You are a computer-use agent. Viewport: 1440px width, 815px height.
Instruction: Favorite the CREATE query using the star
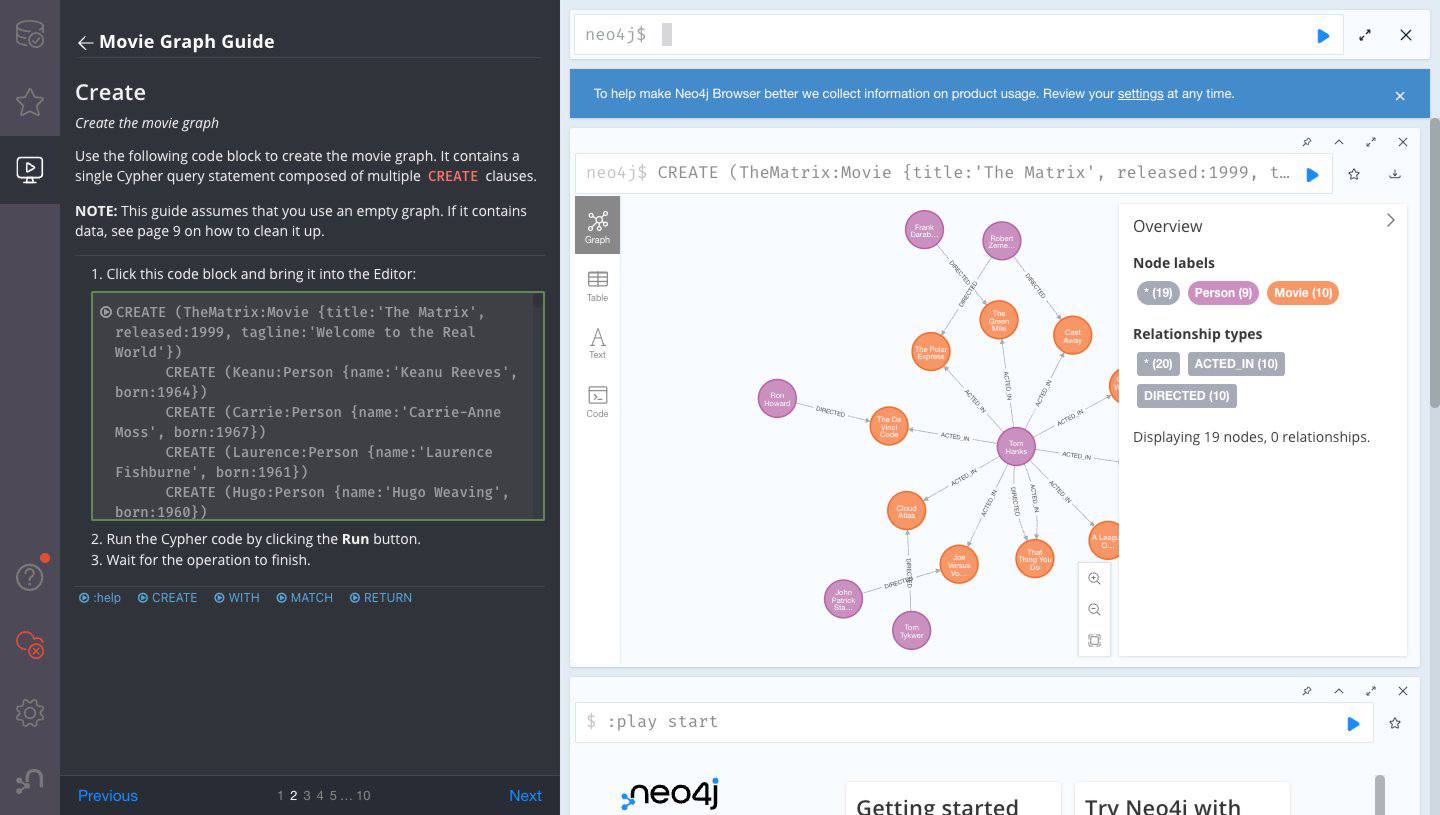click(x=1354, y=174)
